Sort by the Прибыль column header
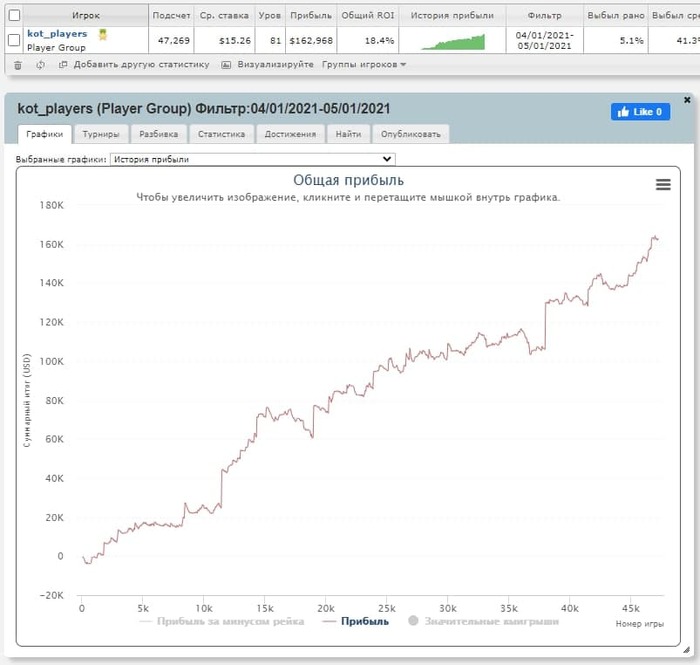Image resolution: width=700 pixels, height=665 pixels. (311, 16)
